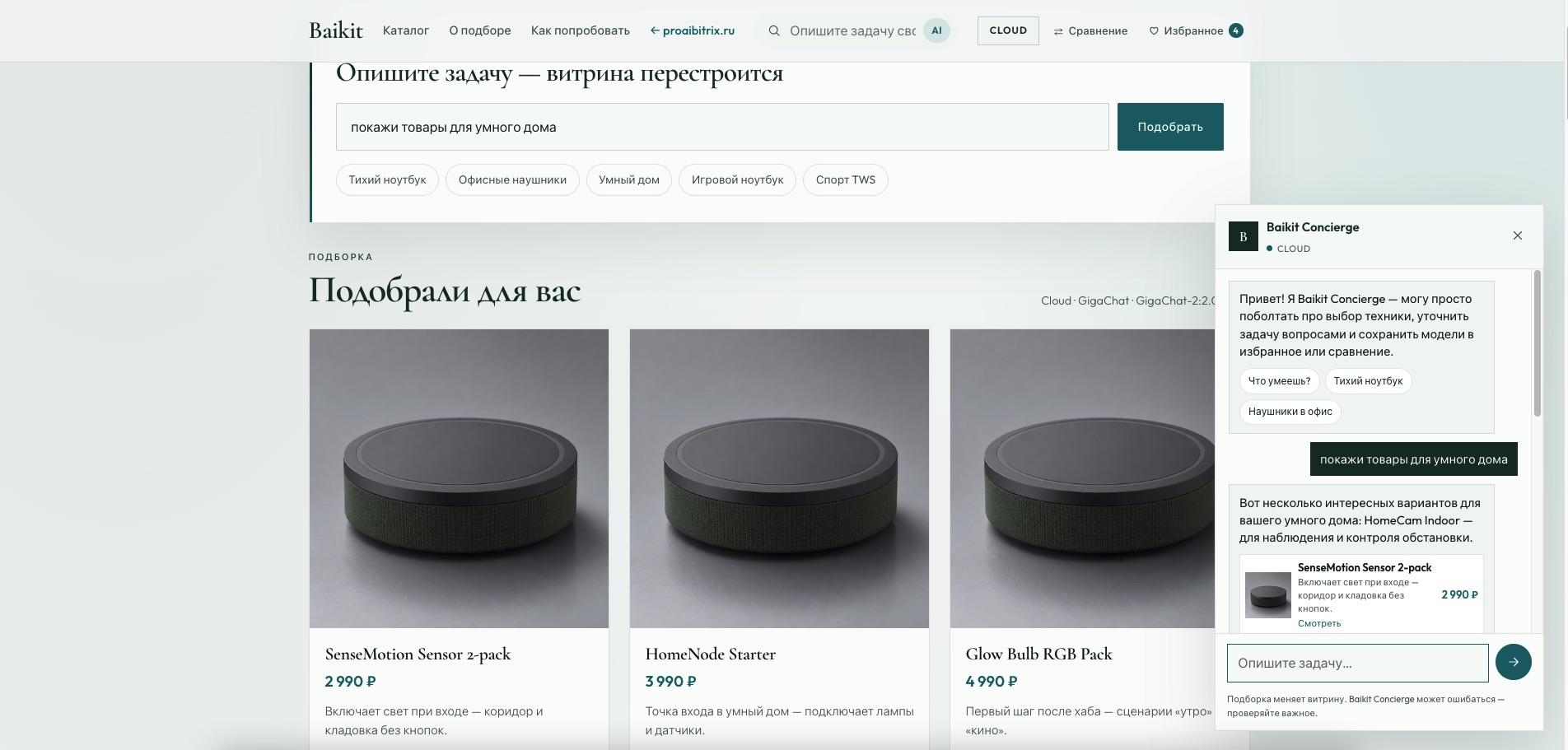The image size is (1568, 750).
Task: Open the О подборе page
Action: [480, 30]
